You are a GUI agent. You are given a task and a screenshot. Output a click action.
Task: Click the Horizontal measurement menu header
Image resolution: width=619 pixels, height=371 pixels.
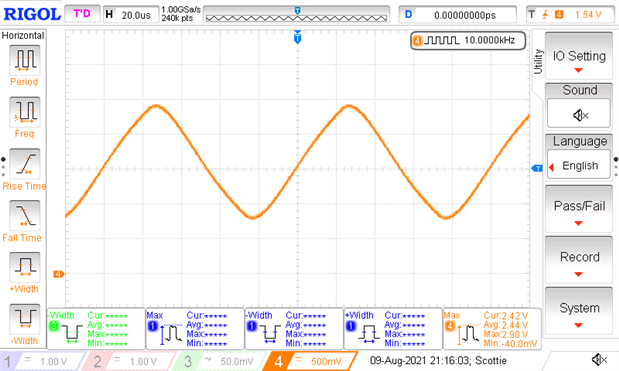click(x=23, y=36)
